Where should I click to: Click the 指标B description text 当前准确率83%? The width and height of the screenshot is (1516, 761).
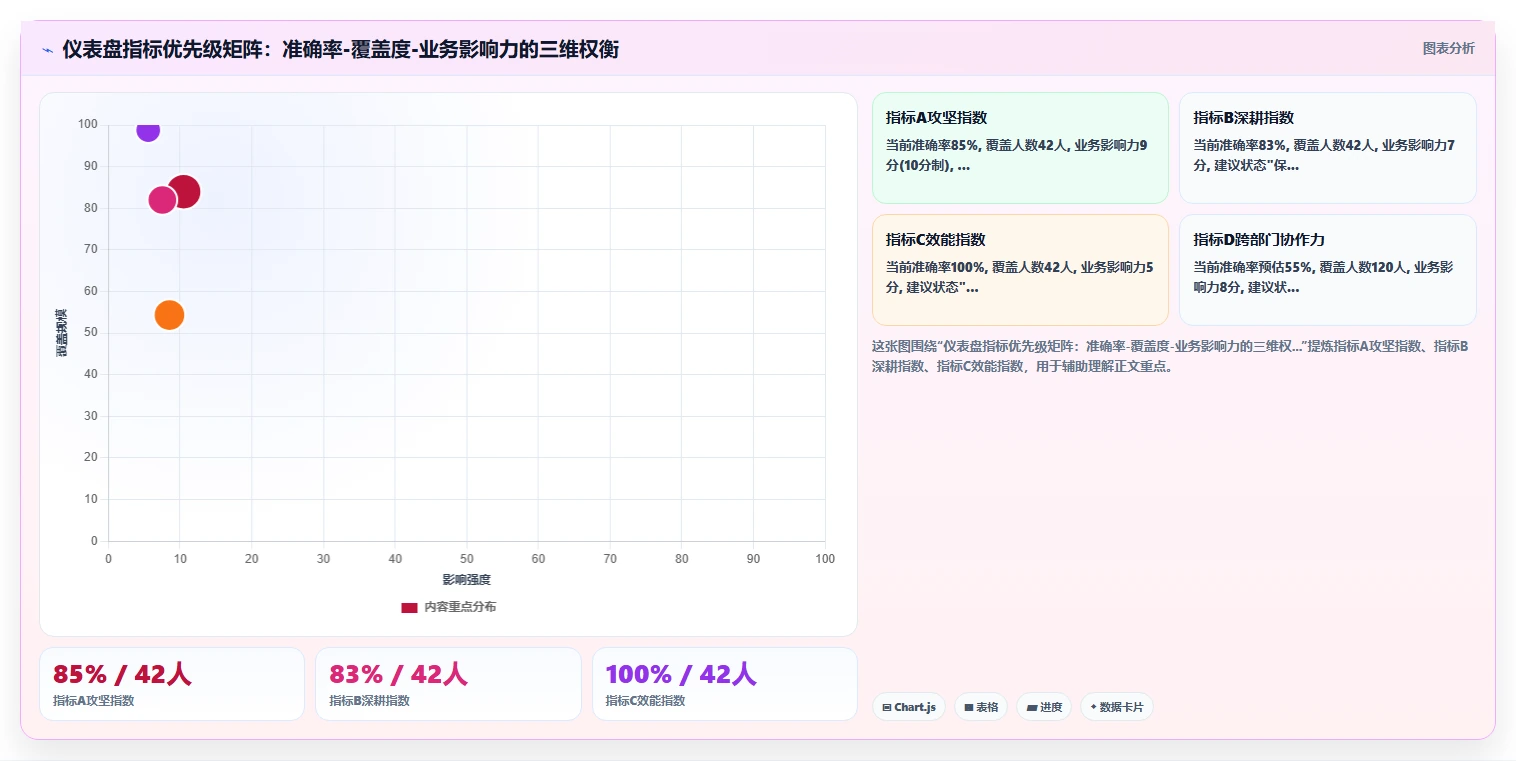pos(1325,155)
